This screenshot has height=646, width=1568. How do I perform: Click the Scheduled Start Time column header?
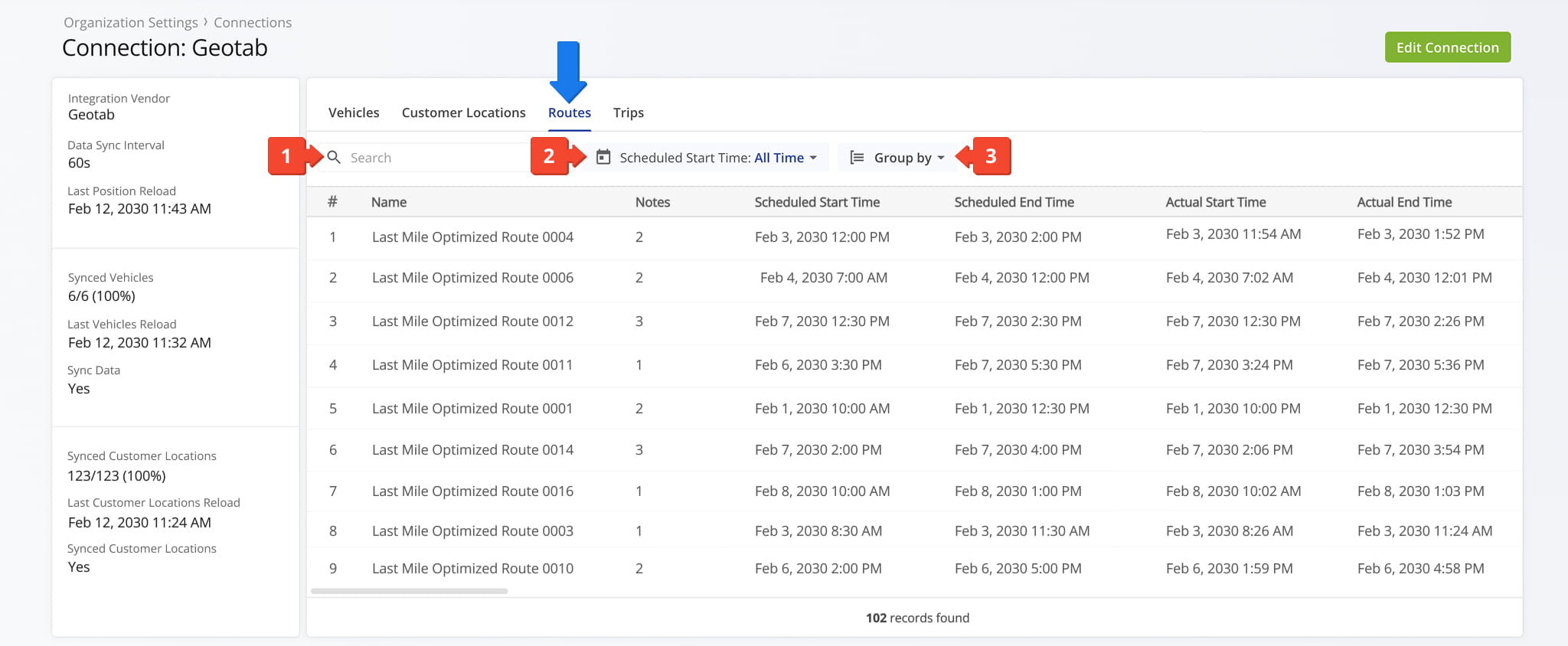pos(817,202)
